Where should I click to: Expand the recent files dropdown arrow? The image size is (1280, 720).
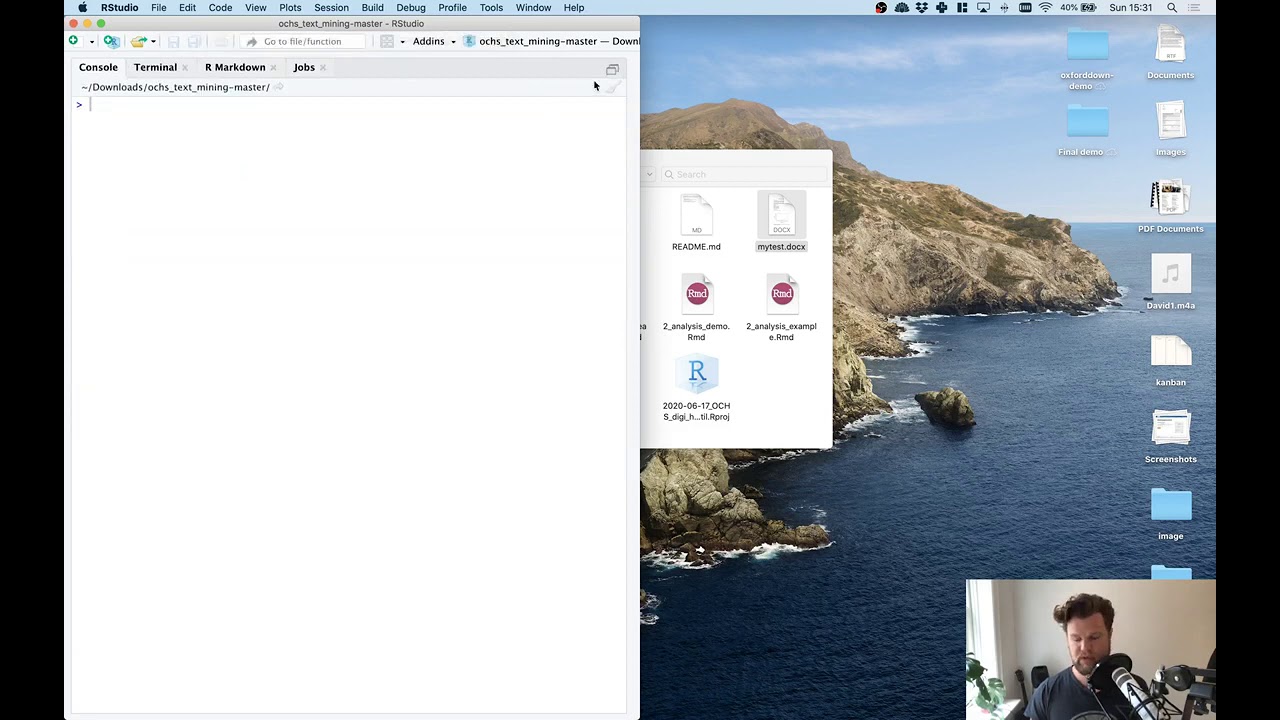(153, 42)
